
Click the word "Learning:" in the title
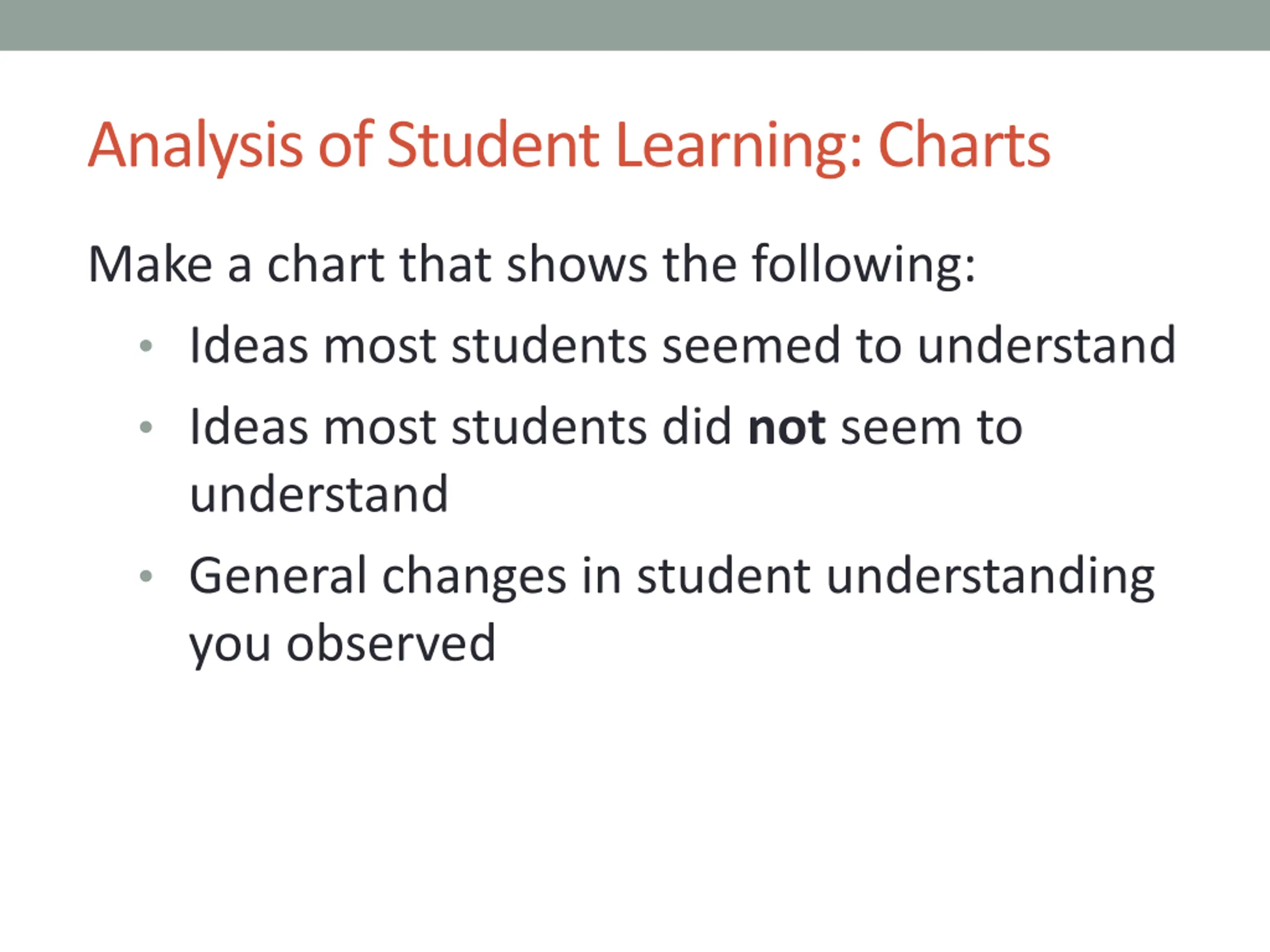pos(738,146)
